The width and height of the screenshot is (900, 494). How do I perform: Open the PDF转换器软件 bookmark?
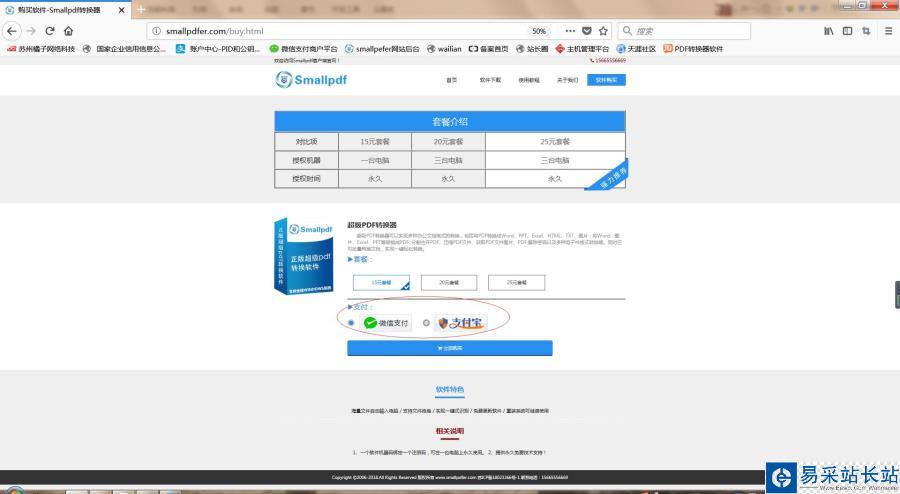click(693, 49)
